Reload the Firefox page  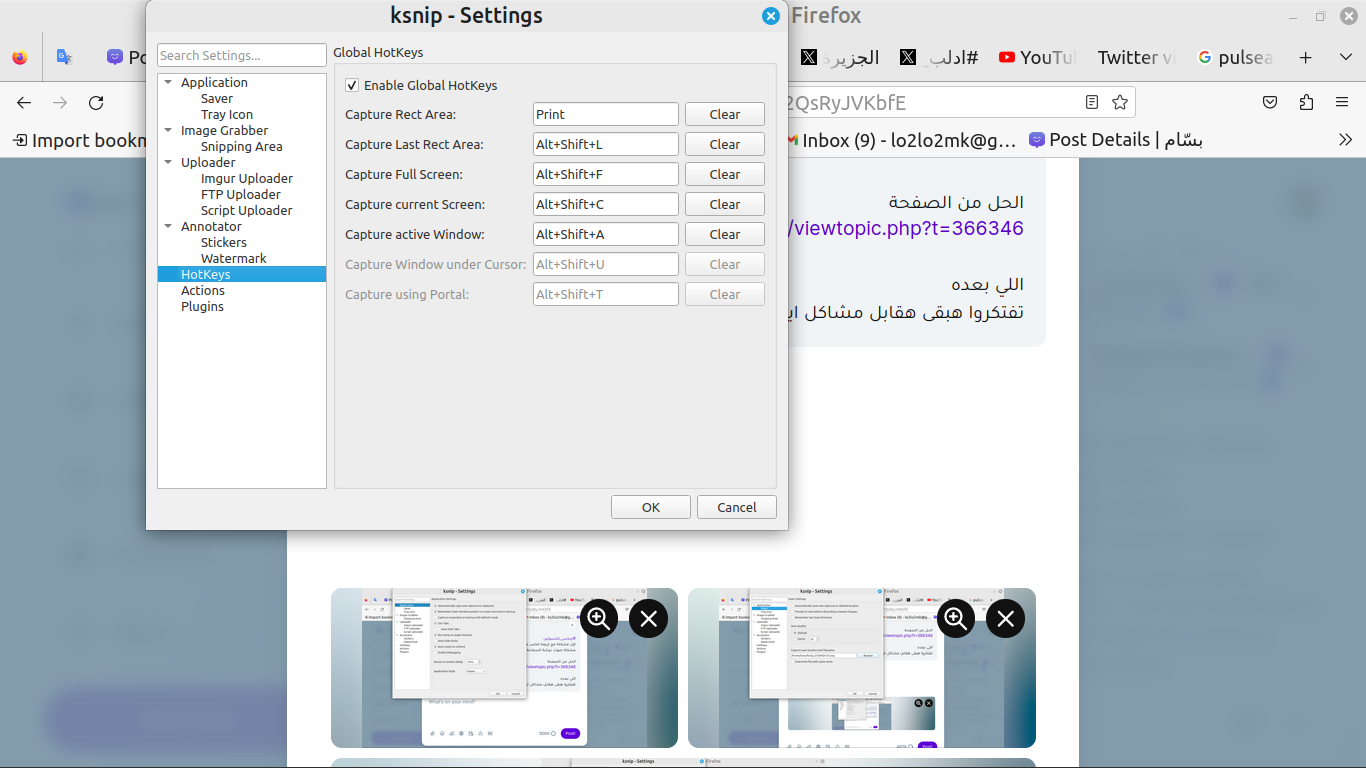tap(96, 102)
